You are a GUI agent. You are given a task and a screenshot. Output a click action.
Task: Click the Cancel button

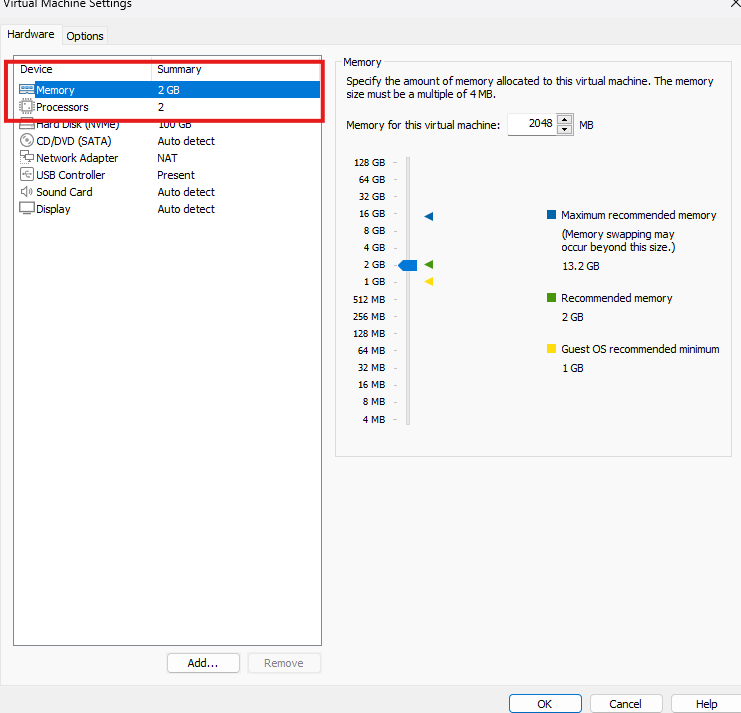(x=625, y=704)
